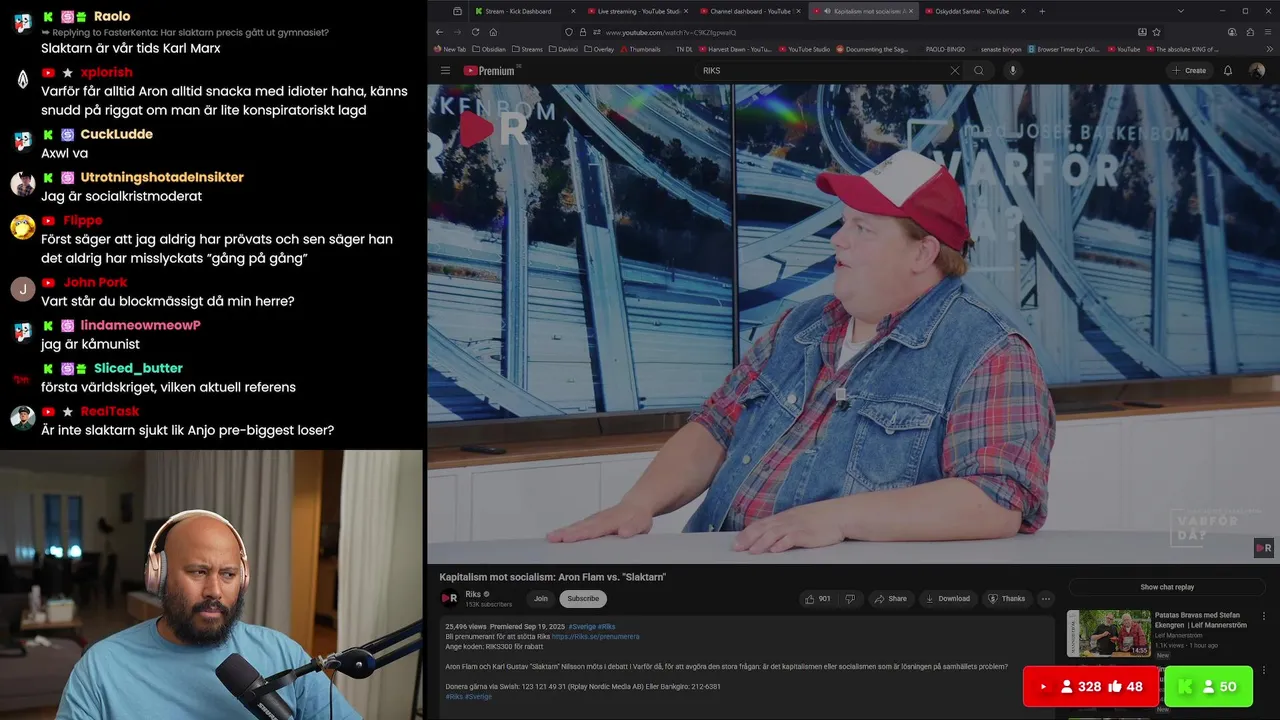Open the Create button on YouTube
This screenshot has height=720, width=1280.
(x=1189, y=71)
